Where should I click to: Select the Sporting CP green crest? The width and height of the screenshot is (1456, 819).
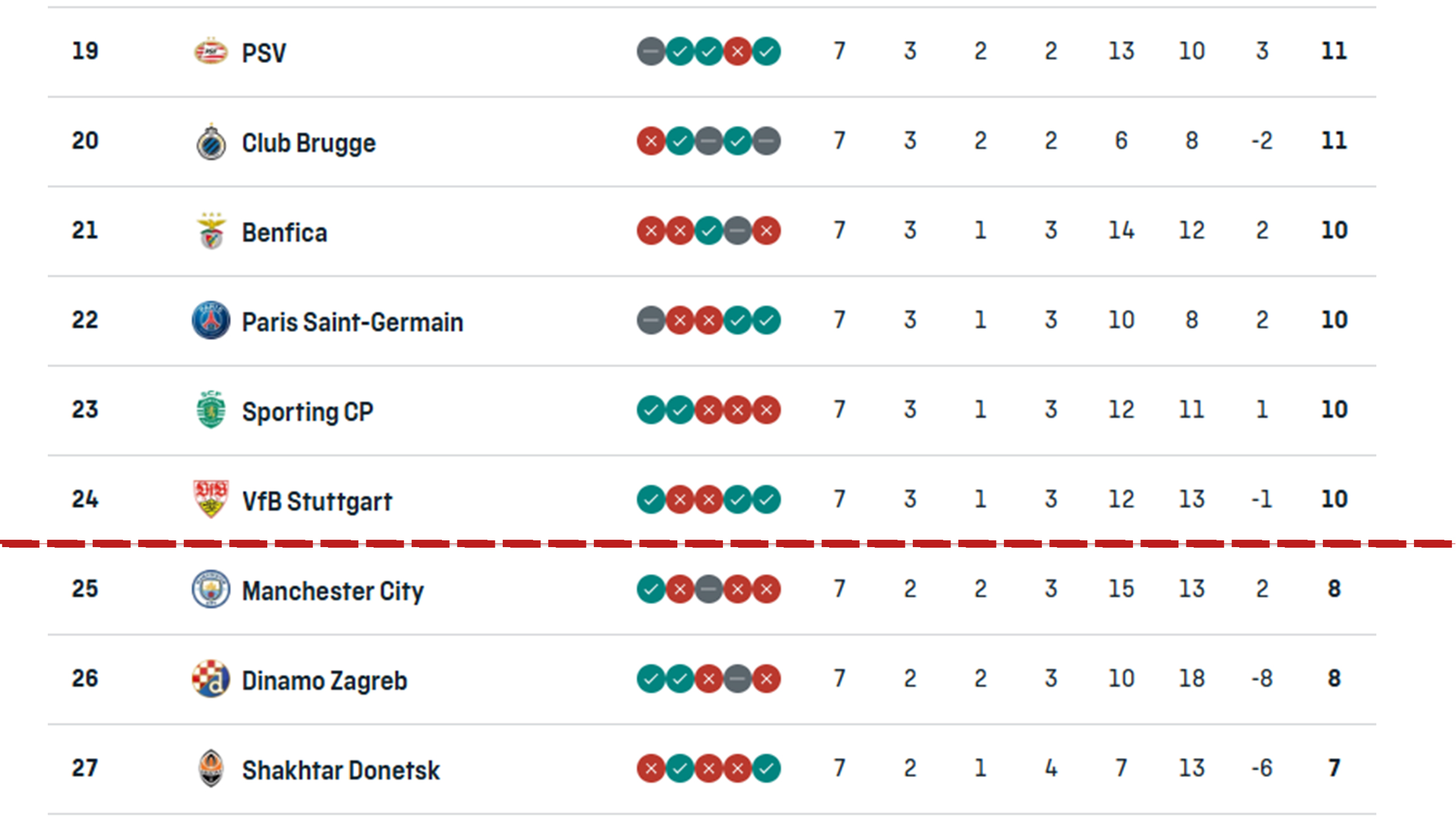click(x=210, y=410)
